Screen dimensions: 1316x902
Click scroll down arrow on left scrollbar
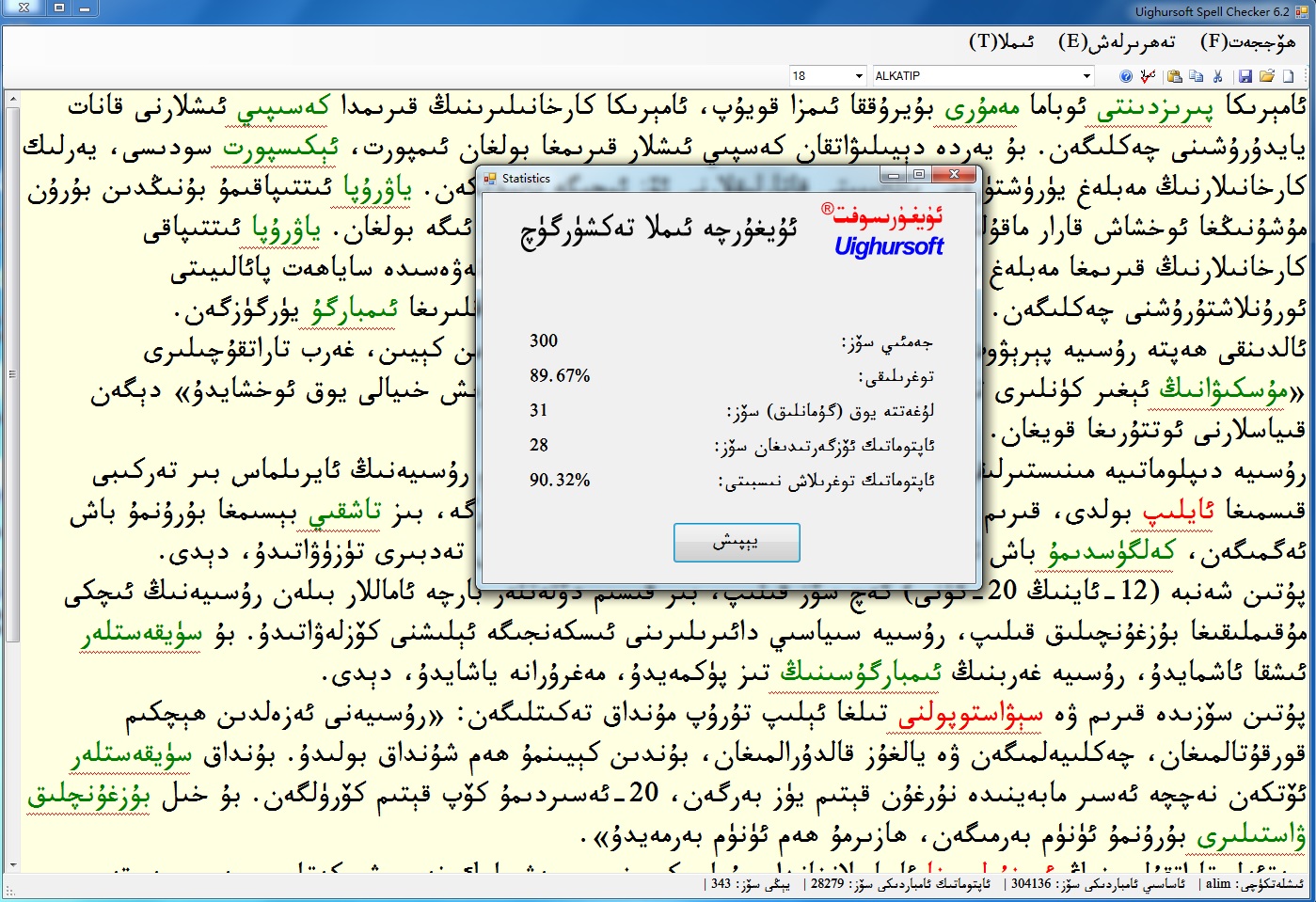coord(12,864)
